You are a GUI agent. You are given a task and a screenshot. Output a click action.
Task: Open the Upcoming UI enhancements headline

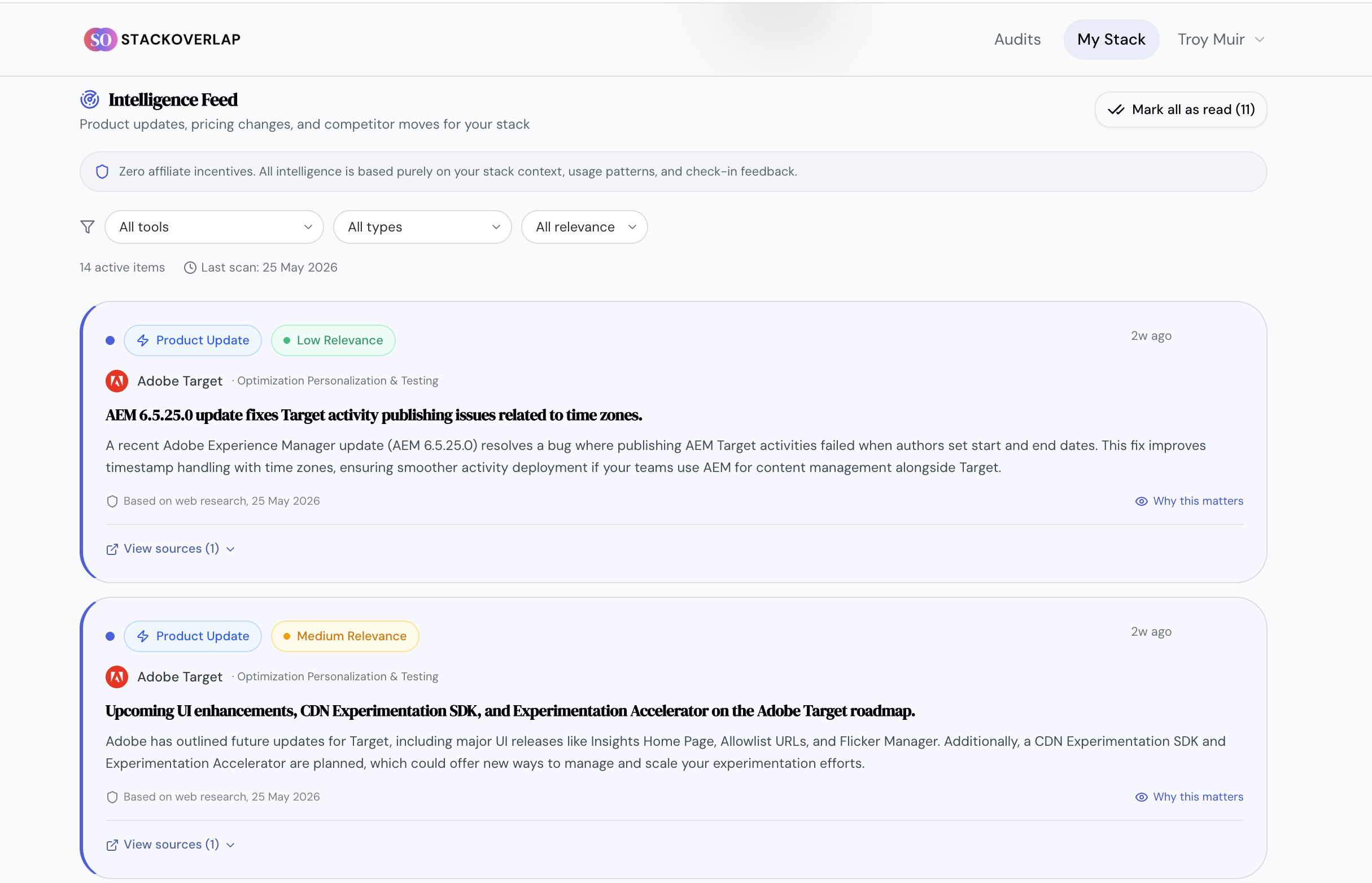tap(510, 711)
